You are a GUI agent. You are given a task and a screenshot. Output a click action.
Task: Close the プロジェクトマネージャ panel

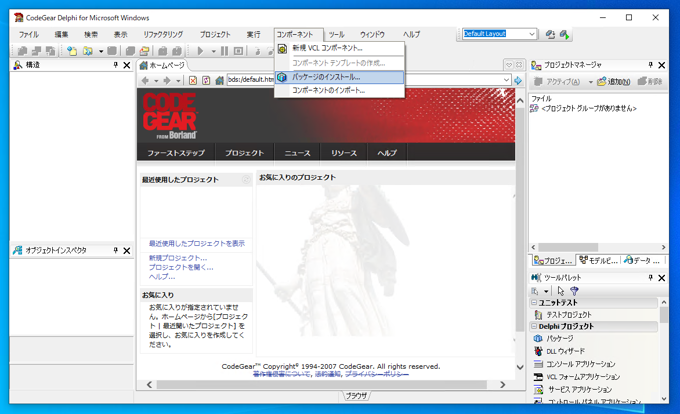click(x=662, y=65)
